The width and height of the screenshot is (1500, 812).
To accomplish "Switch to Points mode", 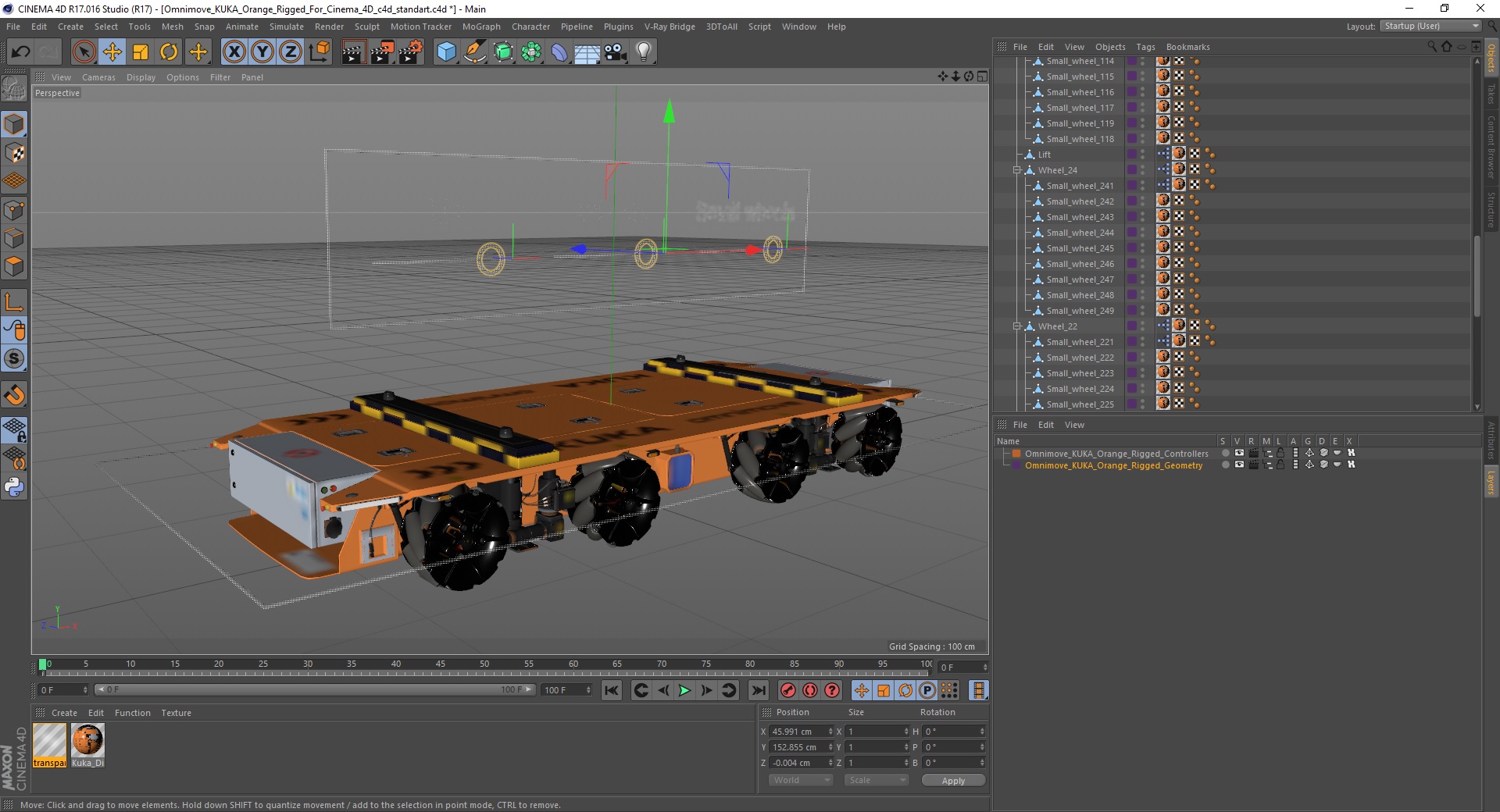I will pyautogui.click(x=14, y=210).
